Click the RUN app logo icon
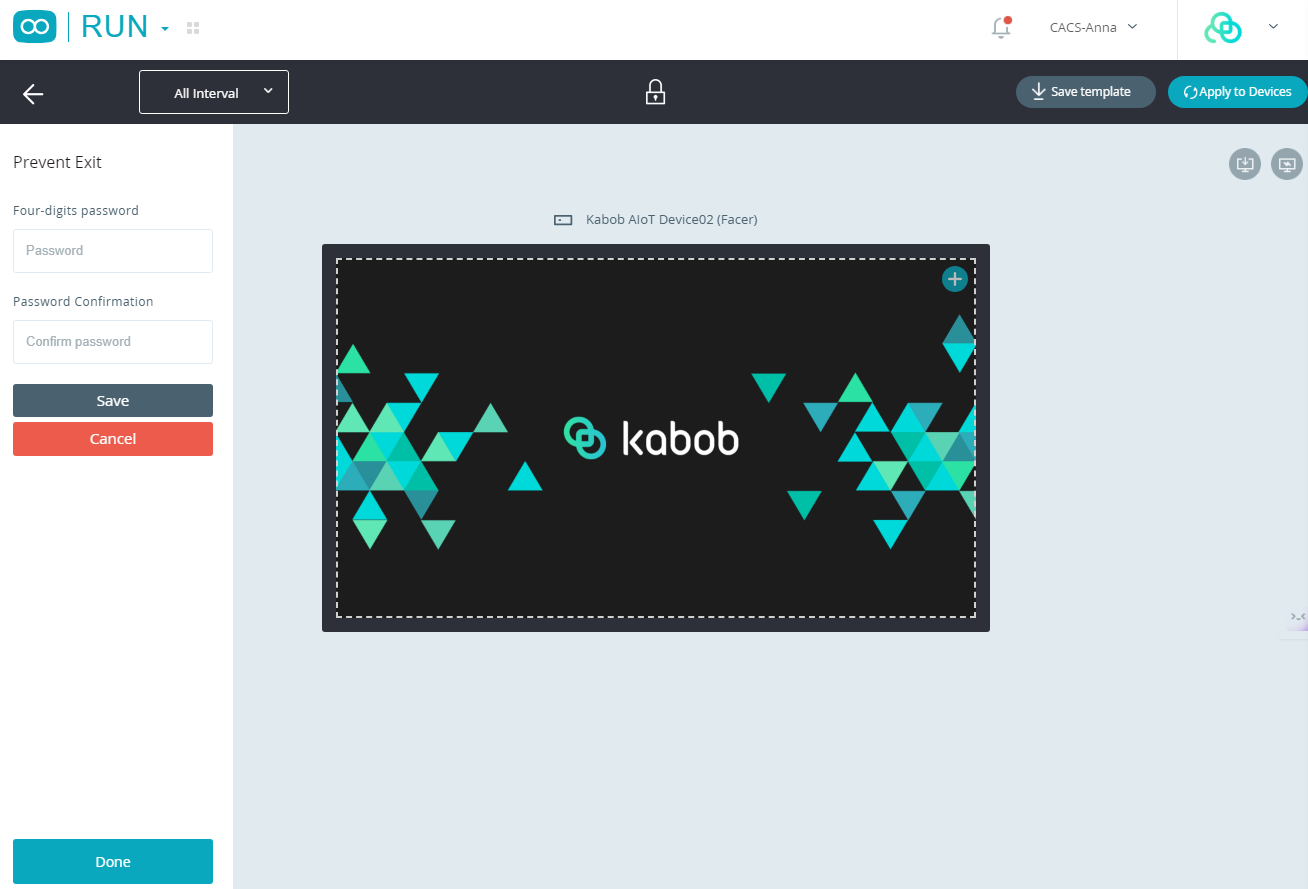 click(x=35, y=27)
